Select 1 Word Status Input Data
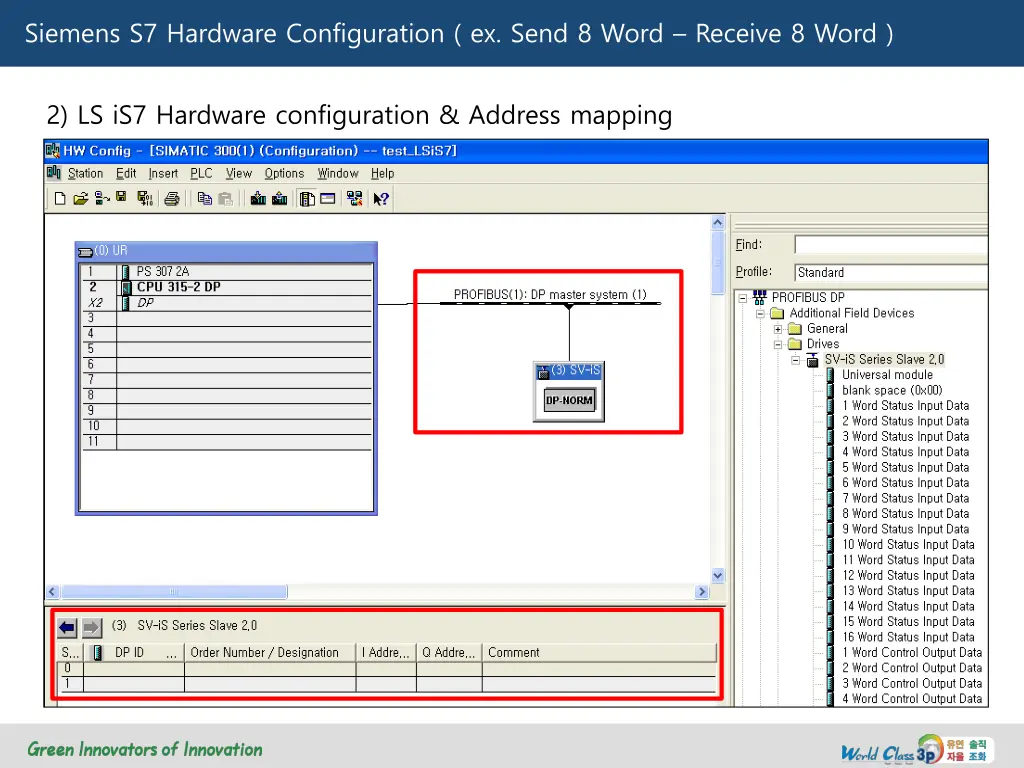Image resolution: width=1024 pixels, height=768 pixels. pyautogui.click(x=905, y=406)
